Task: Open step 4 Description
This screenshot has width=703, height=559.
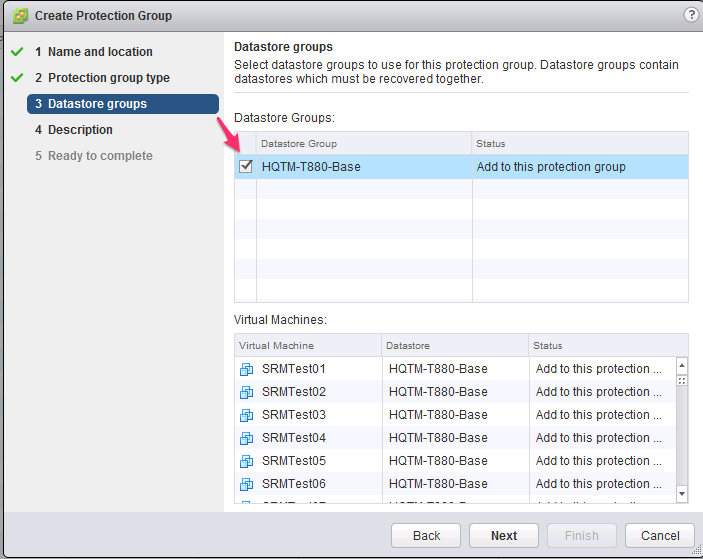Action: pyautogui.click(x=80, y=130)
